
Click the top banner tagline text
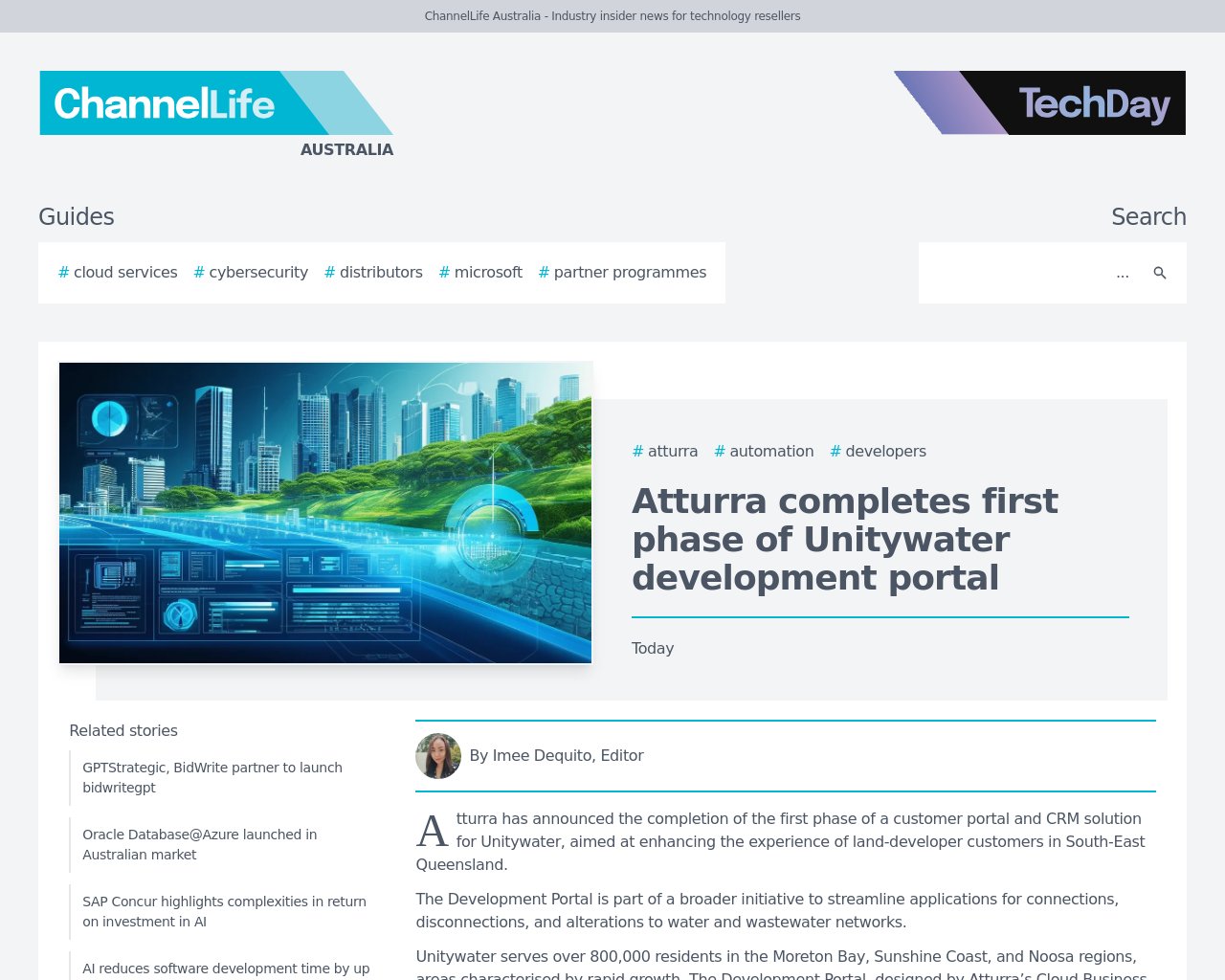612,16
